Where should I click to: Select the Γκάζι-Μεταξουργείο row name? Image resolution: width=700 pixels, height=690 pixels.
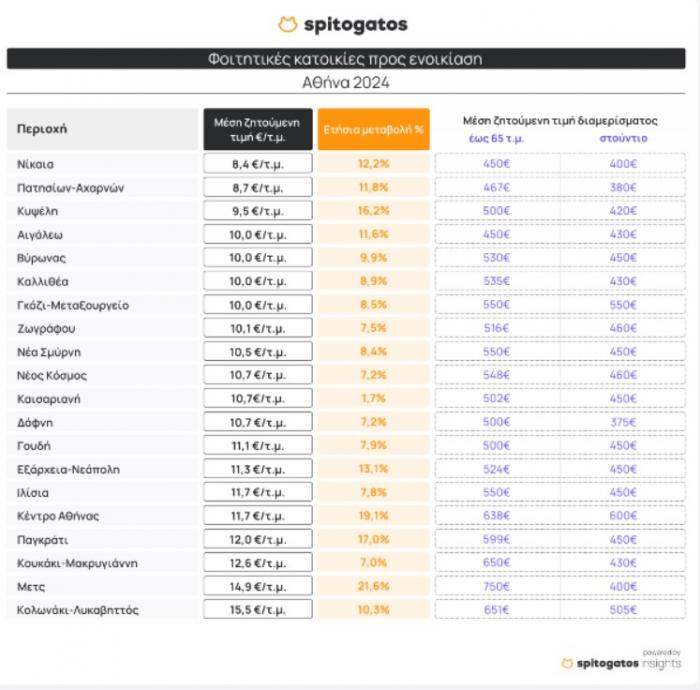[x=73, y=305]
